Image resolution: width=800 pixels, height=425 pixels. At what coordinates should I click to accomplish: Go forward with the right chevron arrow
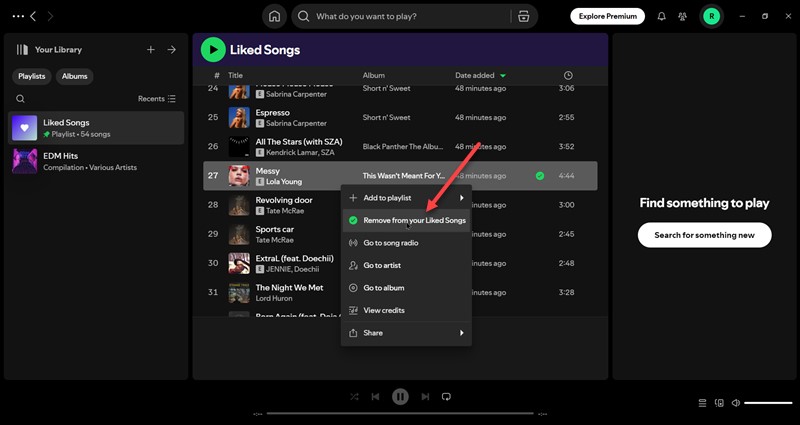click(x=50, y=16)
